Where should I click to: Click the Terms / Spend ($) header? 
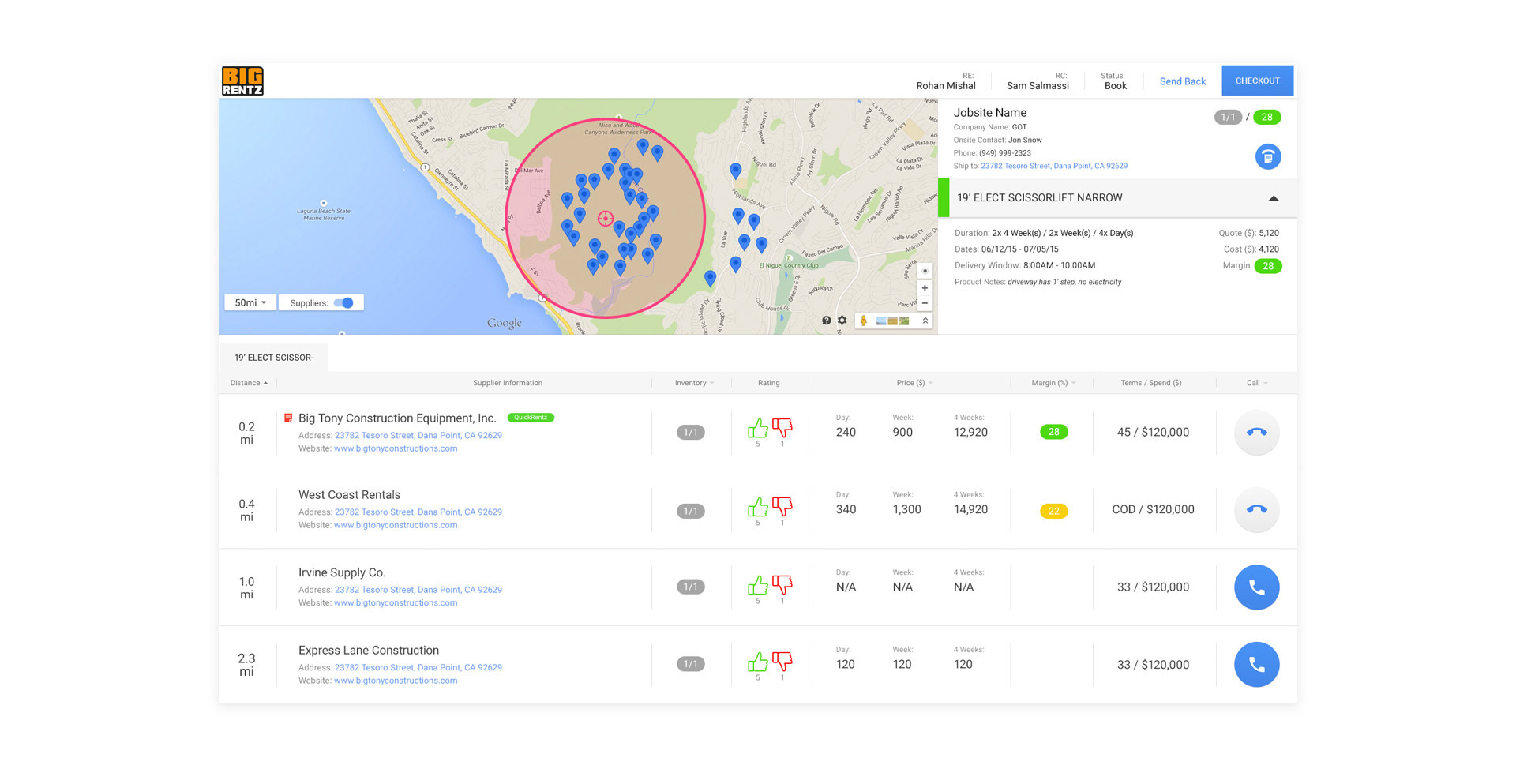click(x=1151, y=383)
